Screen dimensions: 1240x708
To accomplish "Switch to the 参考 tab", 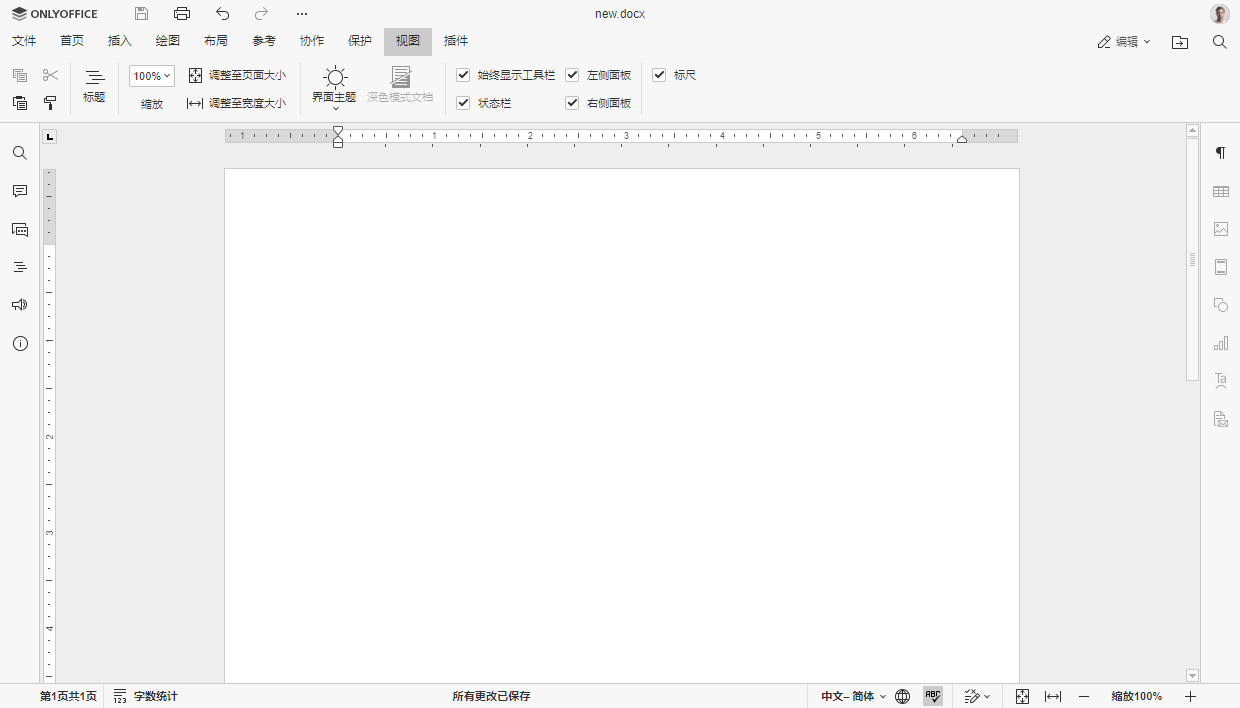I will pyautogui.click(x=264, y=41).
